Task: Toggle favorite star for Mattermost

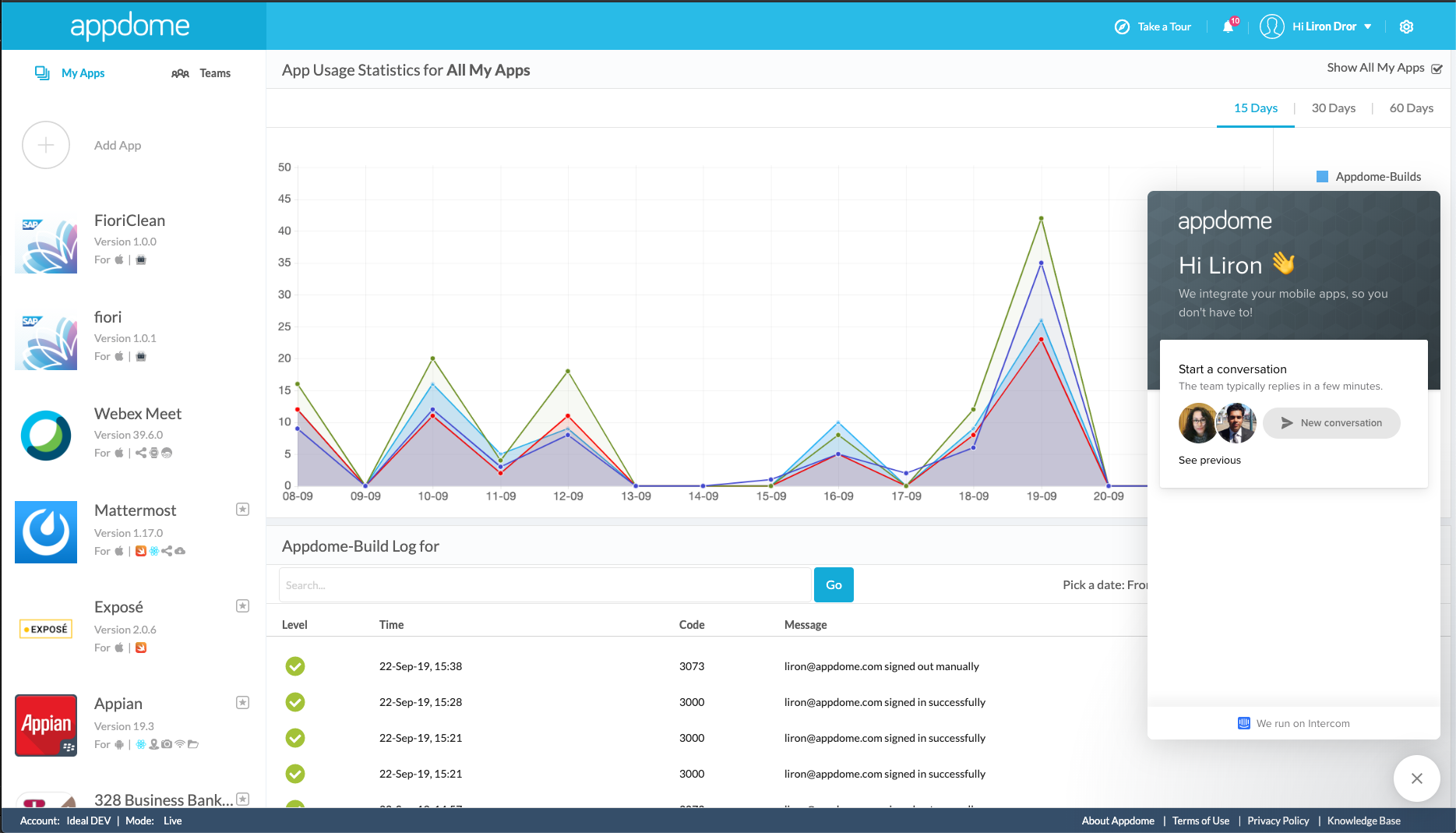Action: [x=242, y=510]
